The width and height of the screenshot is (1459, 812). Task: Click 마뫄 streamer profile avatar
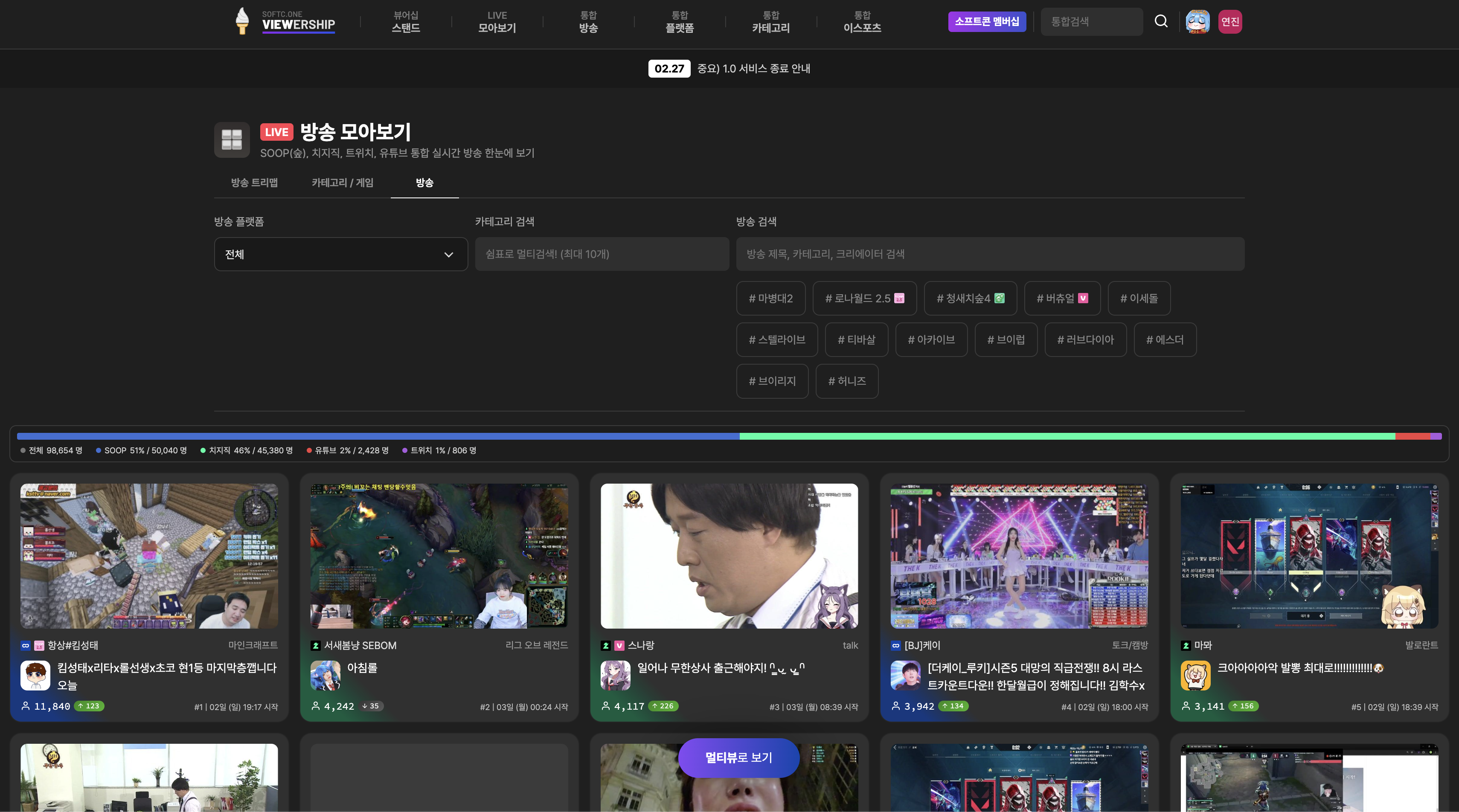(1195, 675)
